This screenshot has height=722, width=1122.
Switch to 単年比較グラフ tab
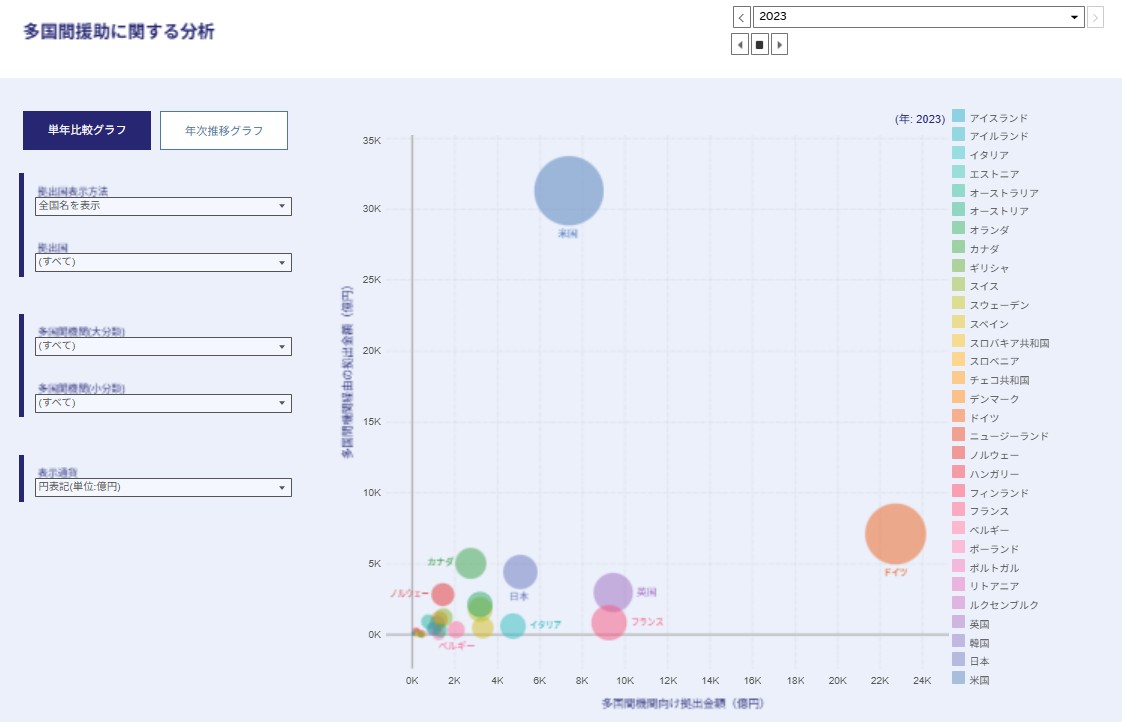click(87, 130)
